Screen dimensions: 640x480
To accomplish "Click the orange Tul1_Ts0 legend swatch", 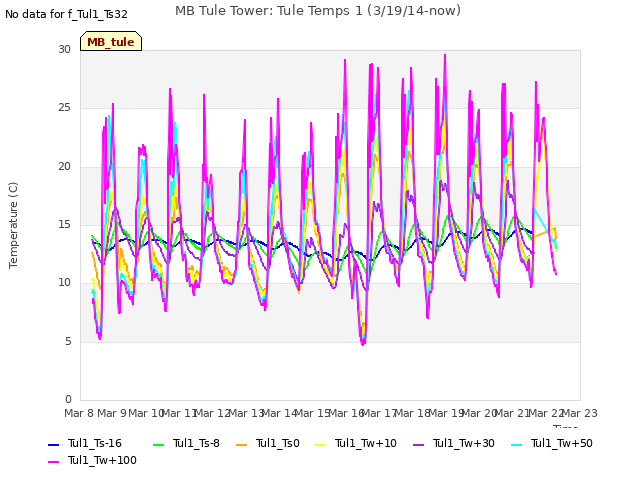I will [x=242, y=444].
